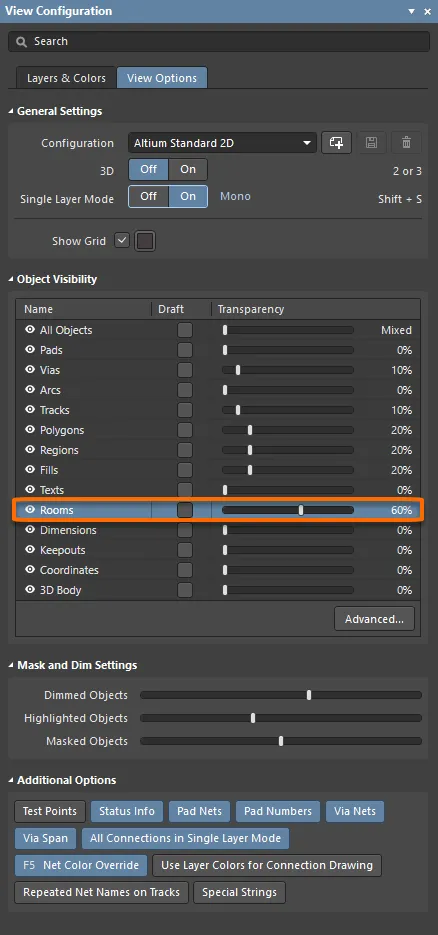Click the create new view configuration icon

[x=337, y=143]
